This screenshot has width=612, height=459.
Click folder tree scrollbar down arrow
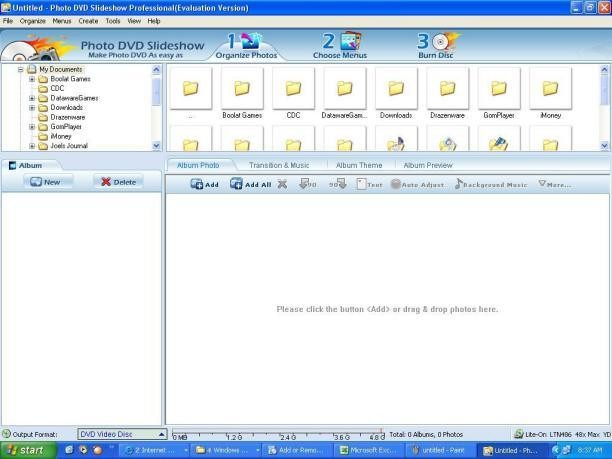(156, 146)
